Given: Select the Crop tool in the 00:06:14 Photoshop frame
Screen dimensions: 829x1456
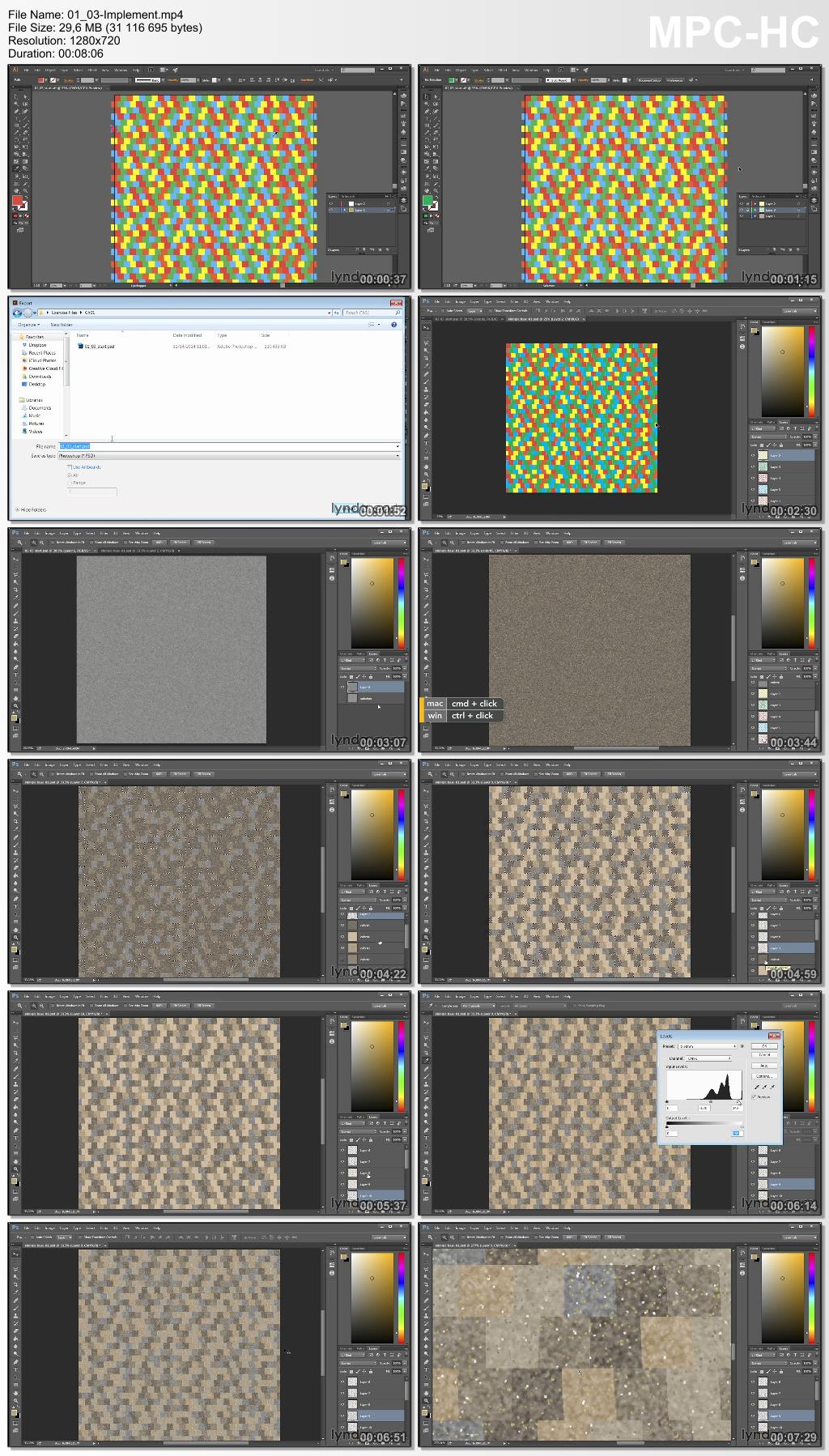Looking at the screenshot, I should [x=426, y=1053].
